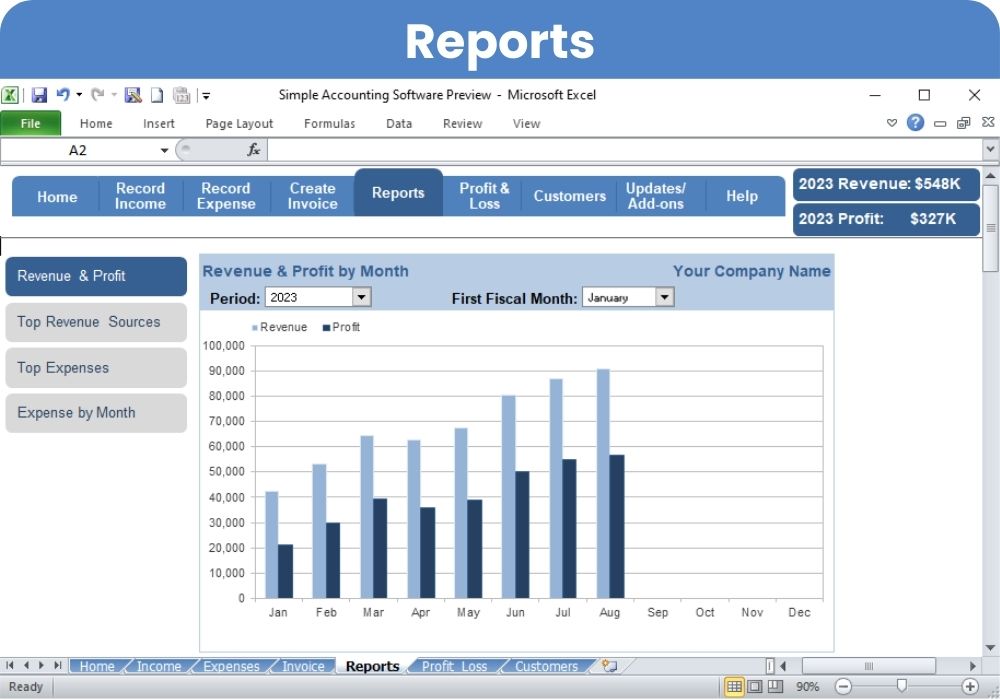Expand the Name Box dropdown arrow
The height and width of the screenshot is (700, 1000).
pos(165,150)
